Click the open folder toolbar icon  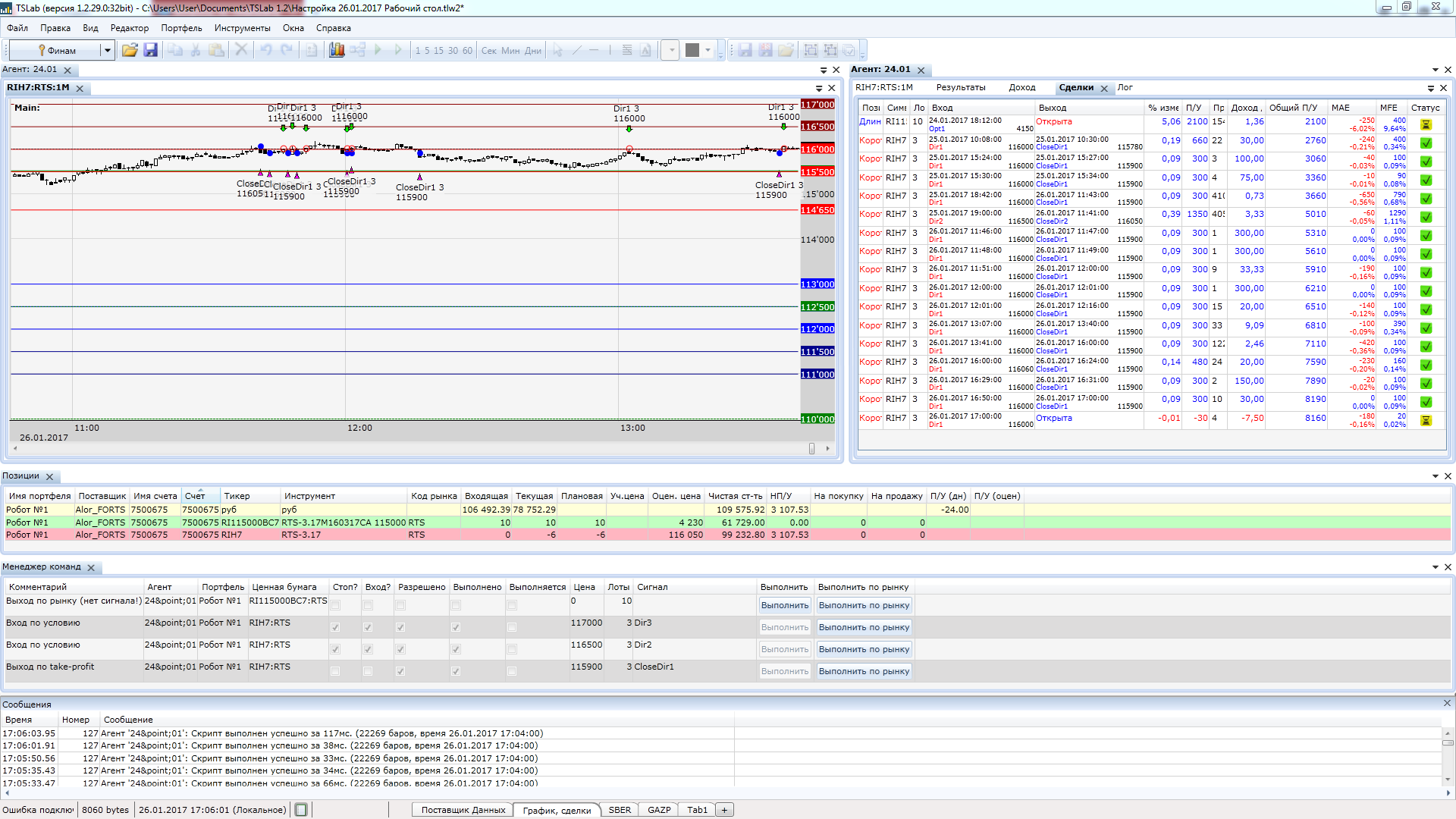click(130, 50)
